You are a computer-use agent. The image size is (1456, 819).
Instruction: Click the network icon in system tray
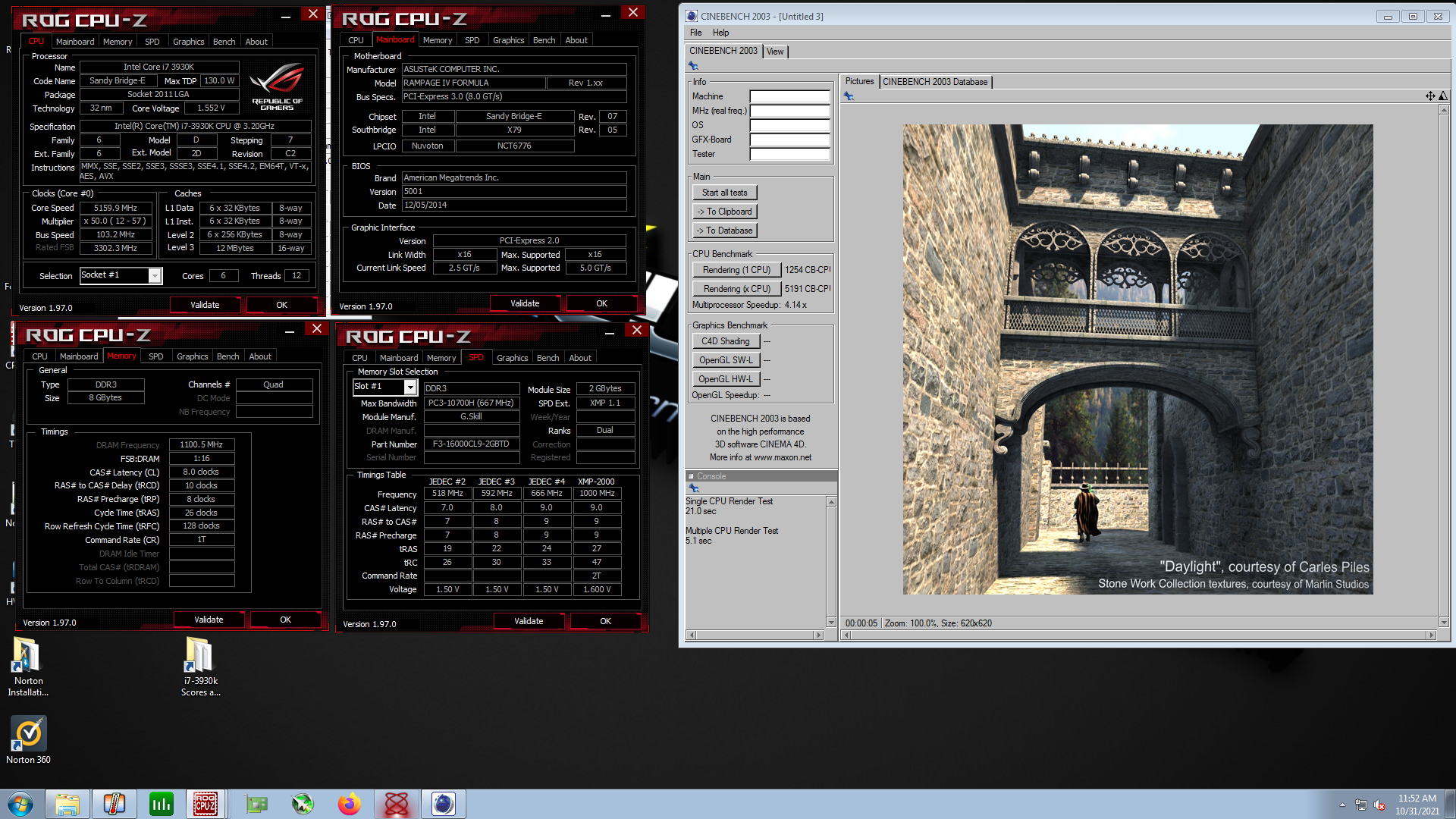point(1361,805)
